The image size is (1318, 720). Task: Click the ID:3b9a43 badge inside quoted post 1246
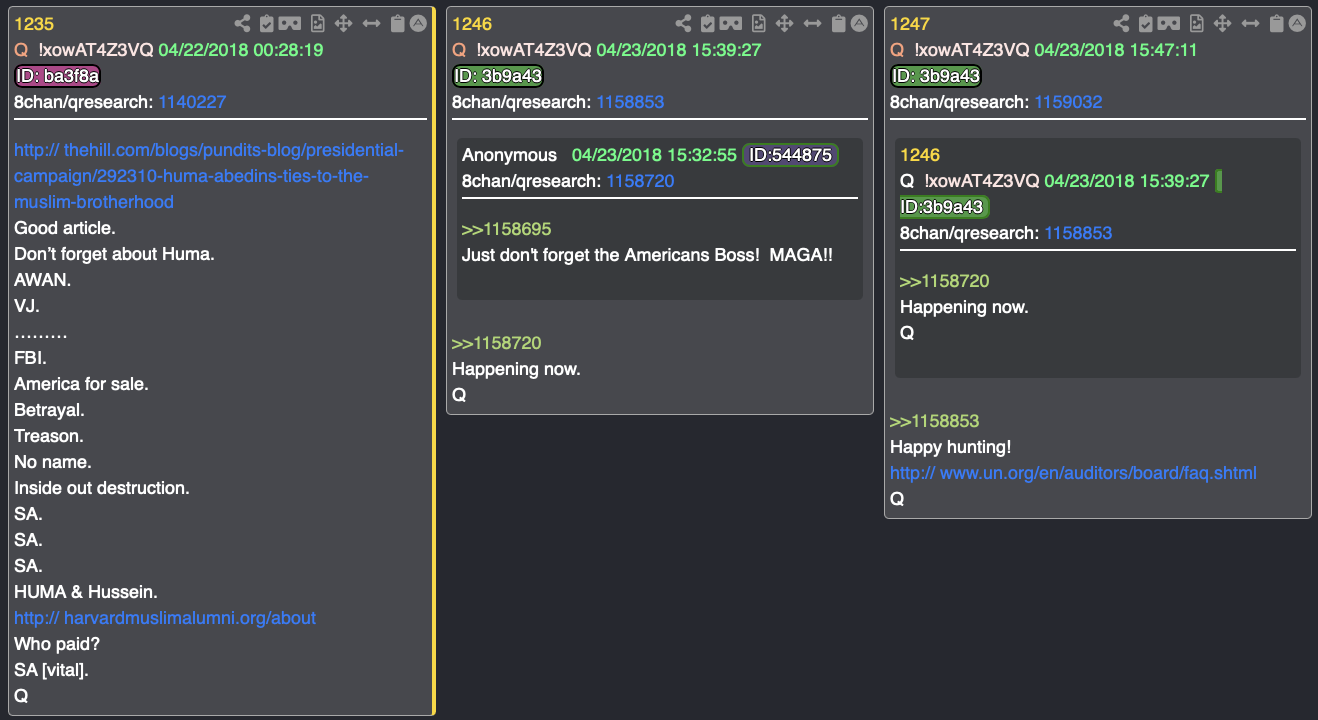click(x=944, y=207)
